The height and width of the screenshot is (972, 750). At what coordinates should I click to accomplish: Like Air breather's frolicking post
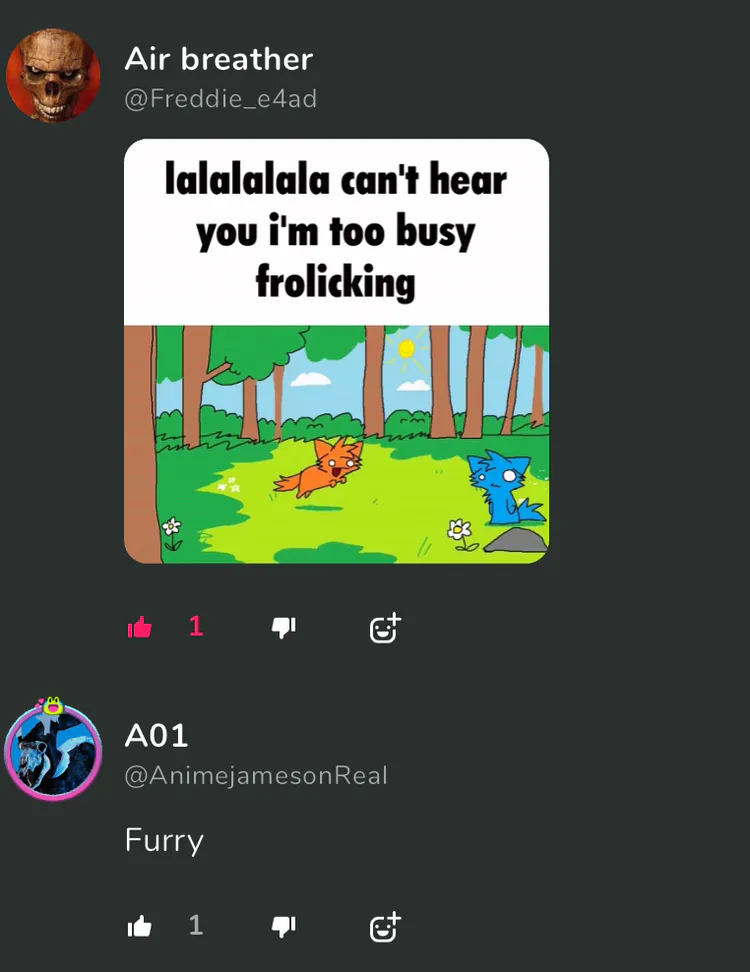[139, 627]
